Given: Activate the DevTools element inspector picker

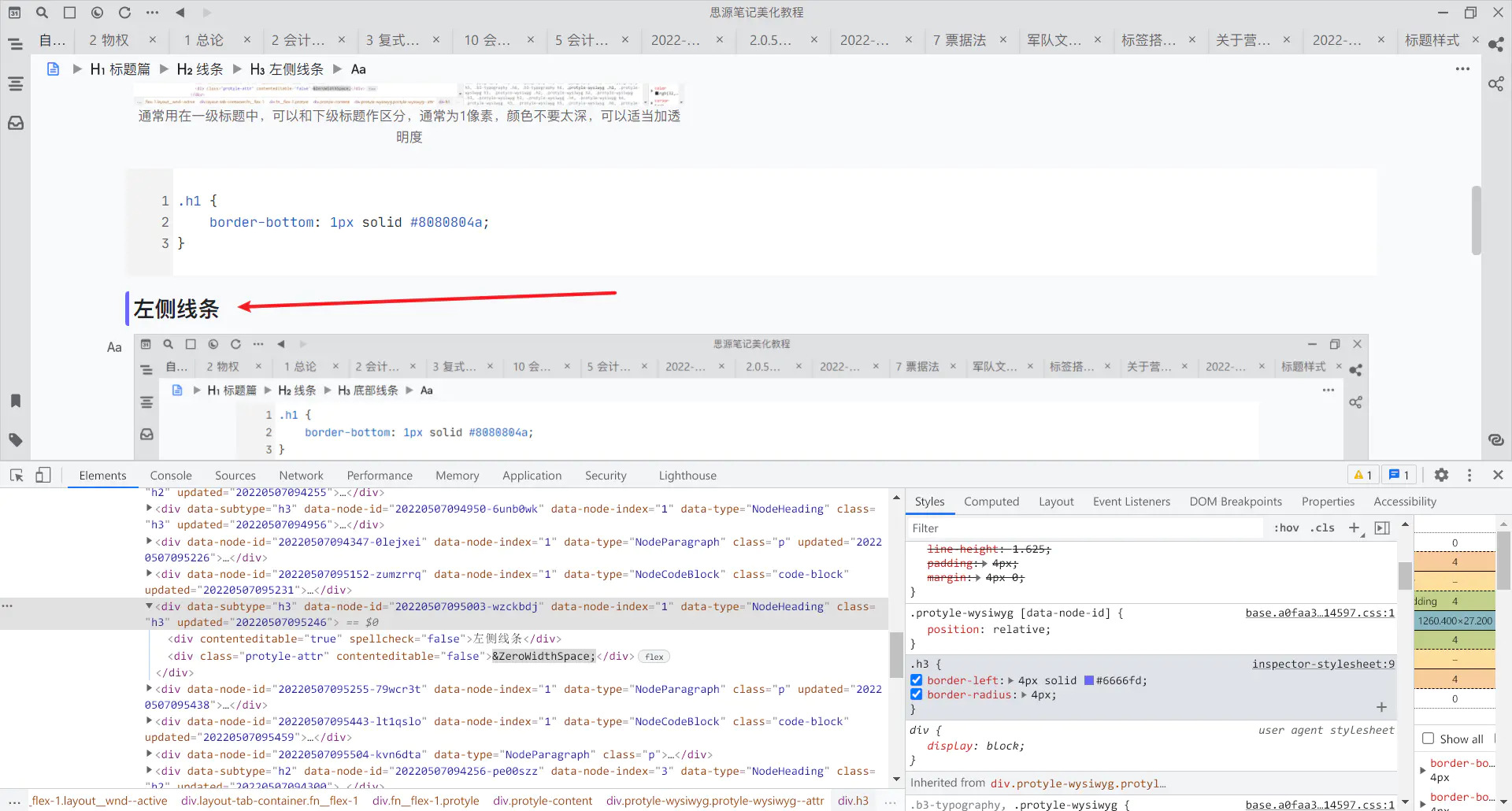Looking at the screenshot, I should point(17,476).
